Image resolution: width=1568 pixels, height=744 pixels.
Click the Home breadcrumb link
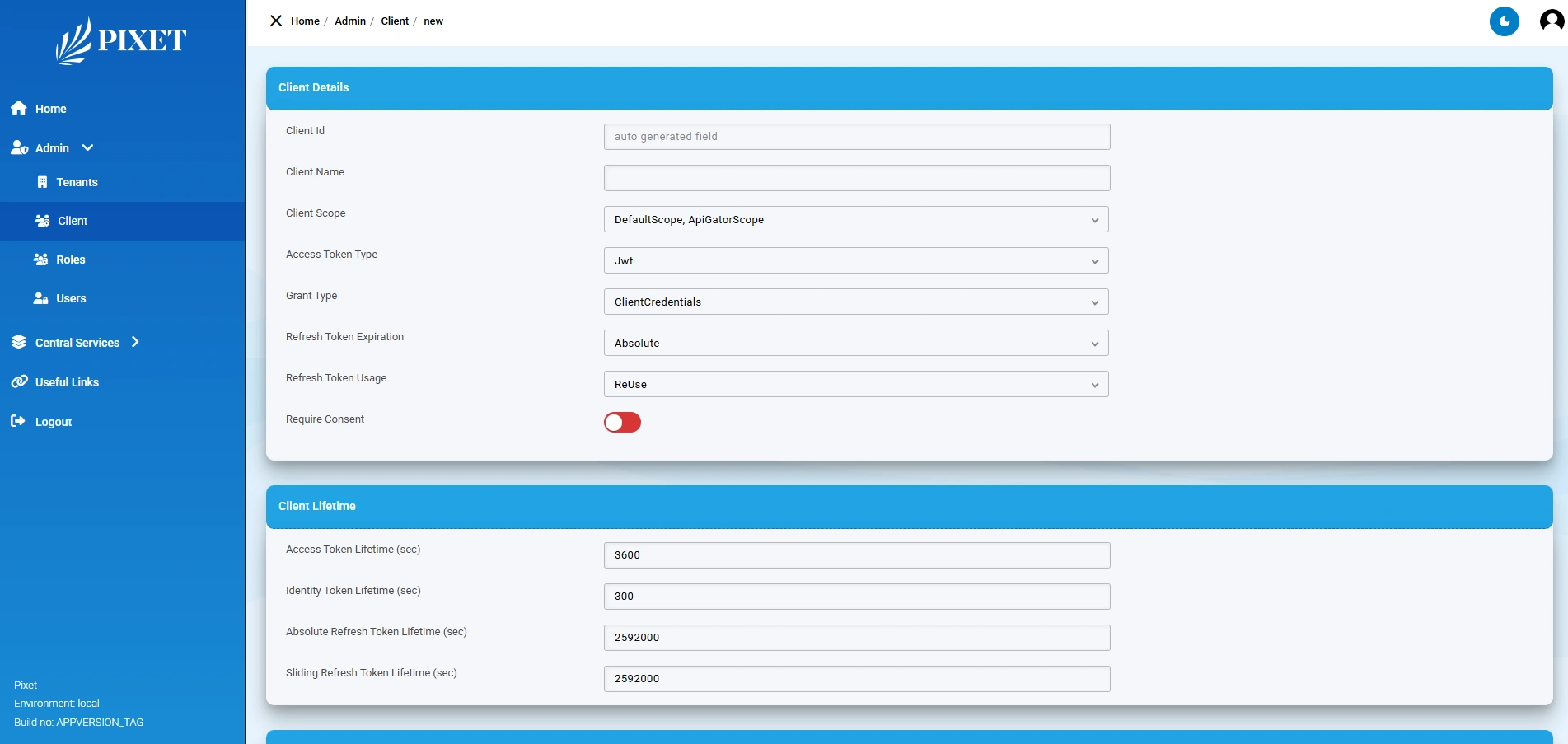(x=305, y=21)
